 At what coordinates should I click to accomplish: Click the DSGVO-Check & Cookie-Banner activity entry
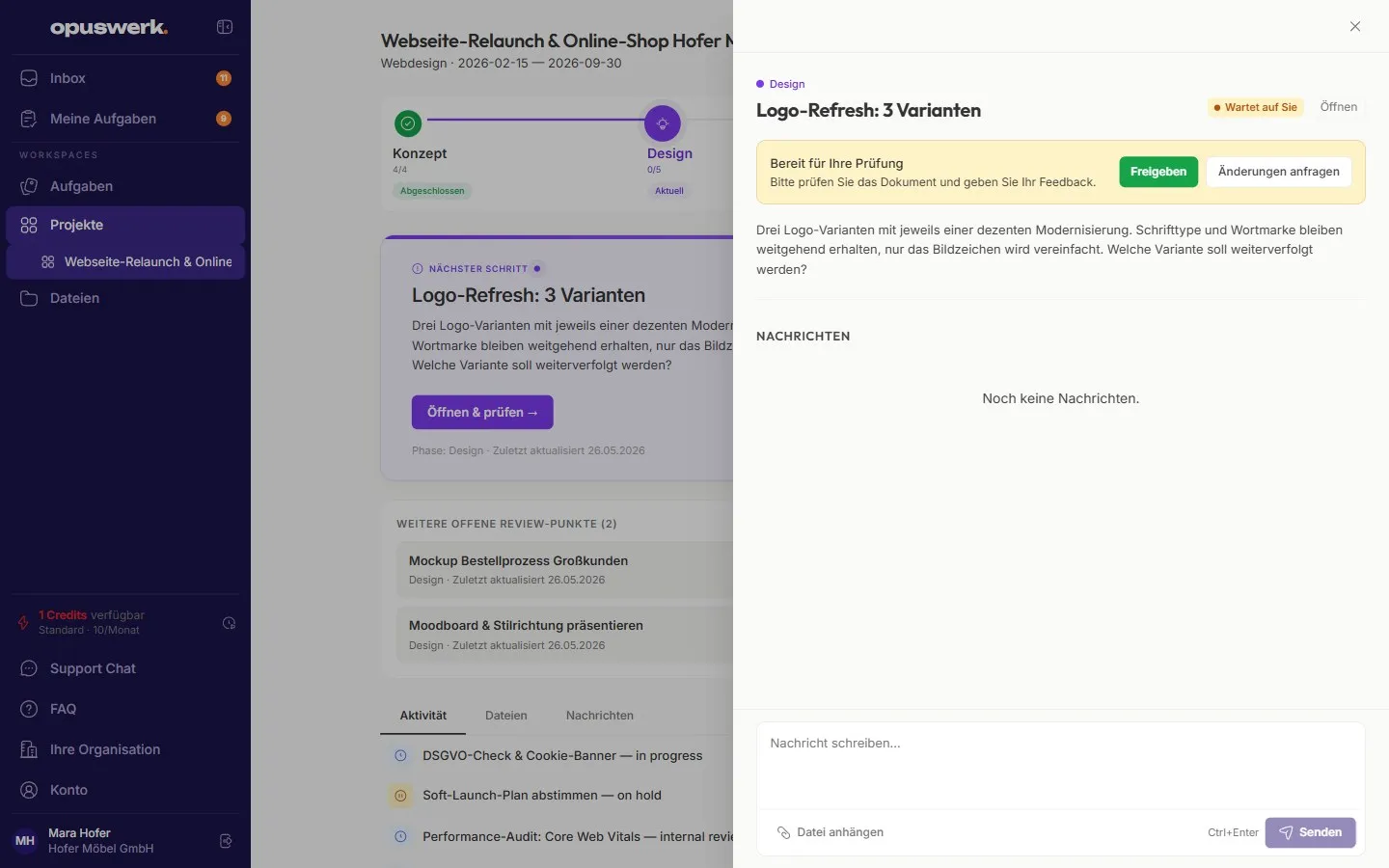click(562, 756)
